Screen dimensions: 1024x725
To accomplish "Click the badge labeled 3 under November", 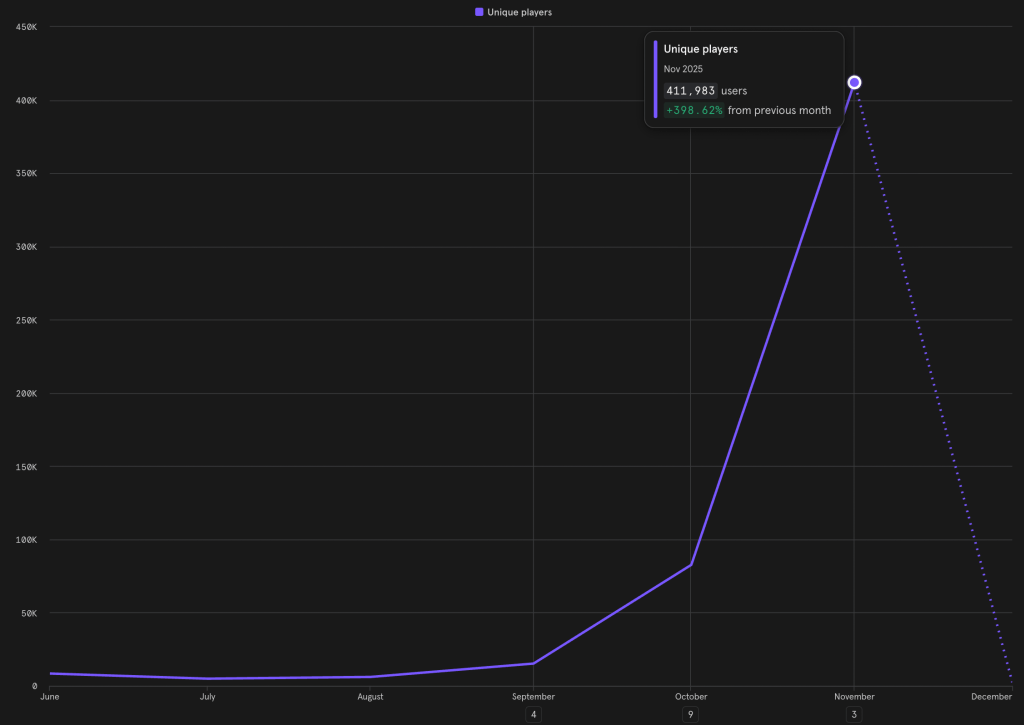I will coord(853,714).
